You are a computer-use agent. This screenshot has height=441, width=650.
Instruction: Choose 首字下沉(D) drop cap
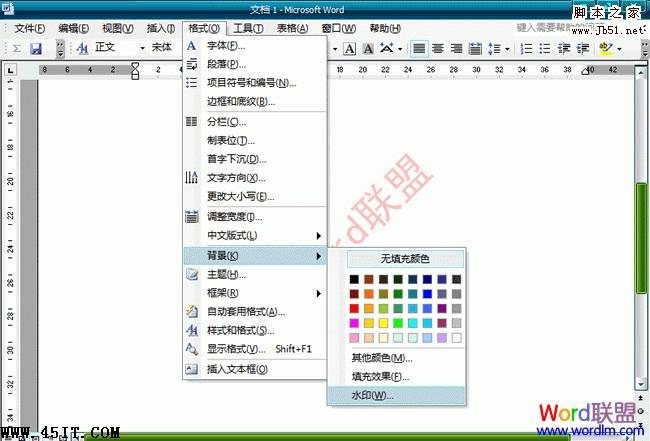point(255,159)
